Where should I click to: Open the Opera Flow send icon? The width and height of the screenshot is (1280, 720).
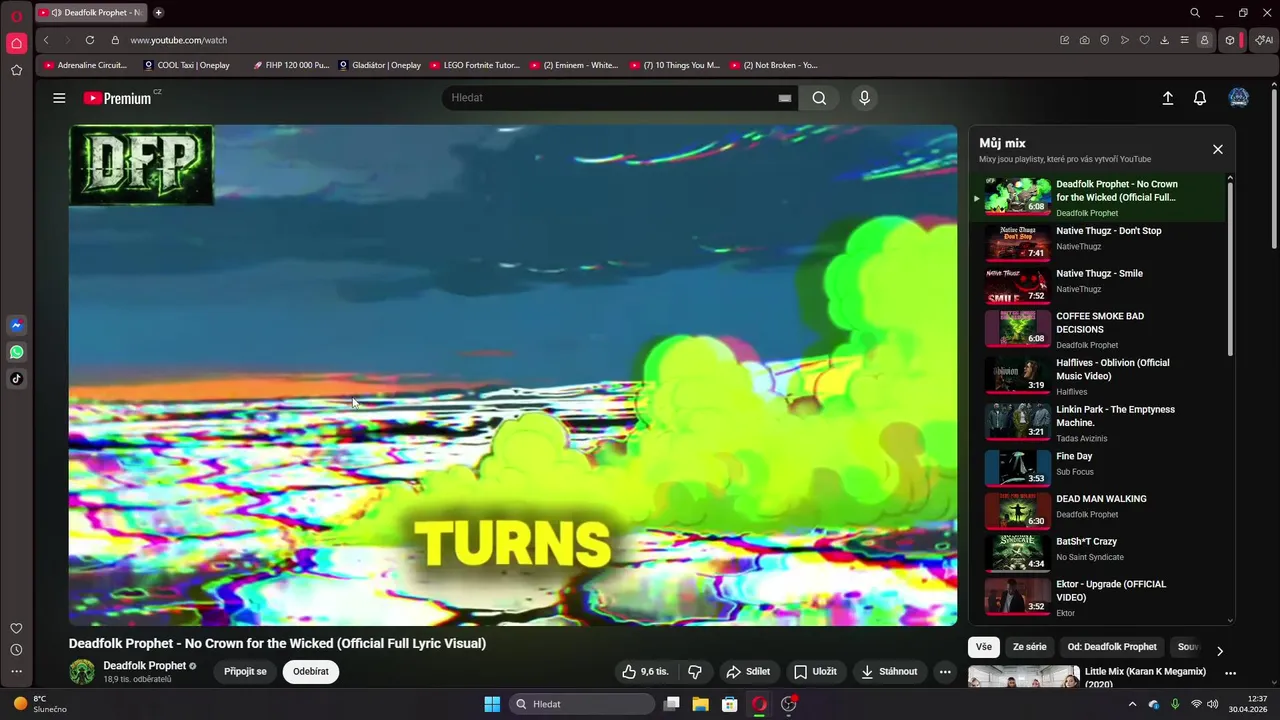click(x=1125, y=40)
